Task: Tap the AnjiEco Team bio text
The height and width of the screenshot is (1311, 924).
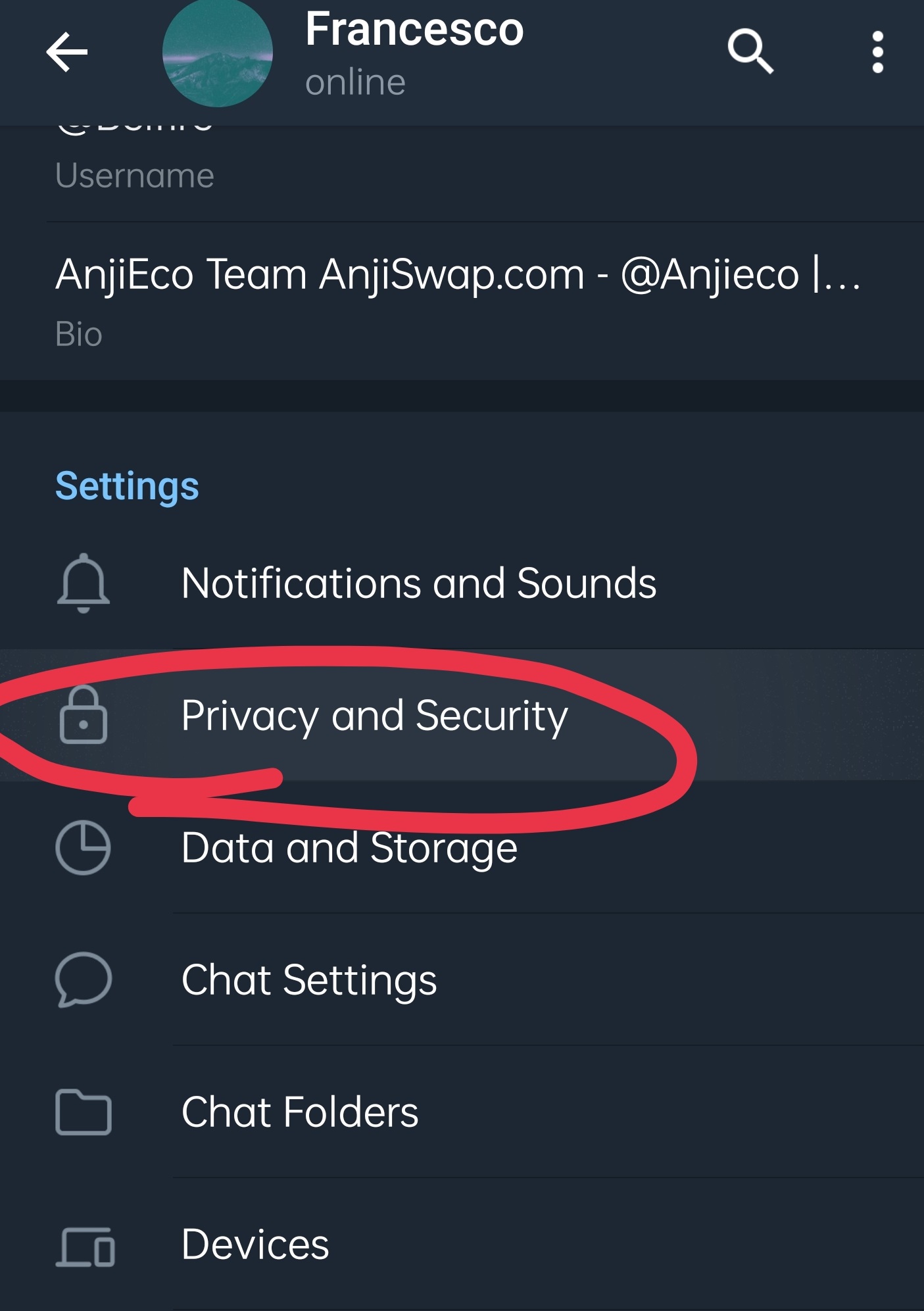Action: (x=458, y=274)
